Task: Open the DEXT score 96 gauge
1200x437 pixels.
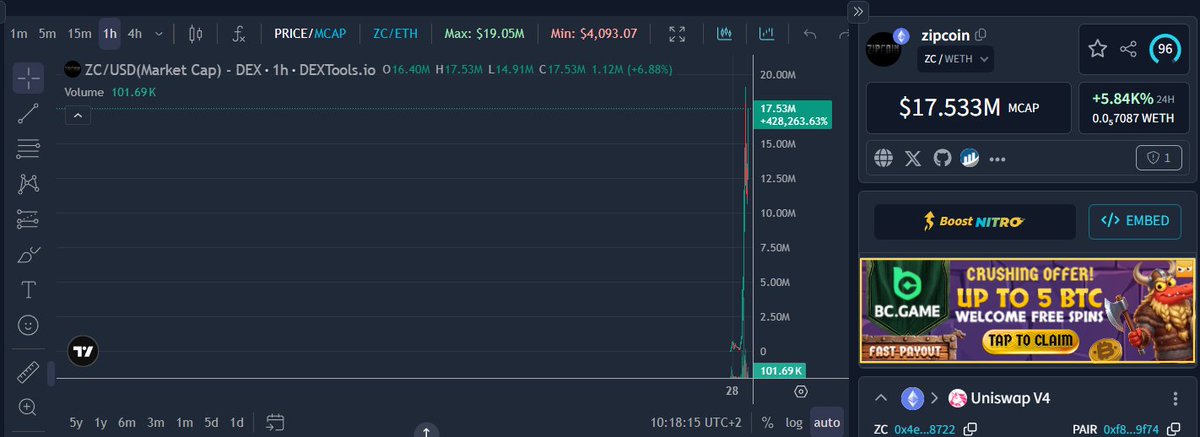Action: (1165, 49)
